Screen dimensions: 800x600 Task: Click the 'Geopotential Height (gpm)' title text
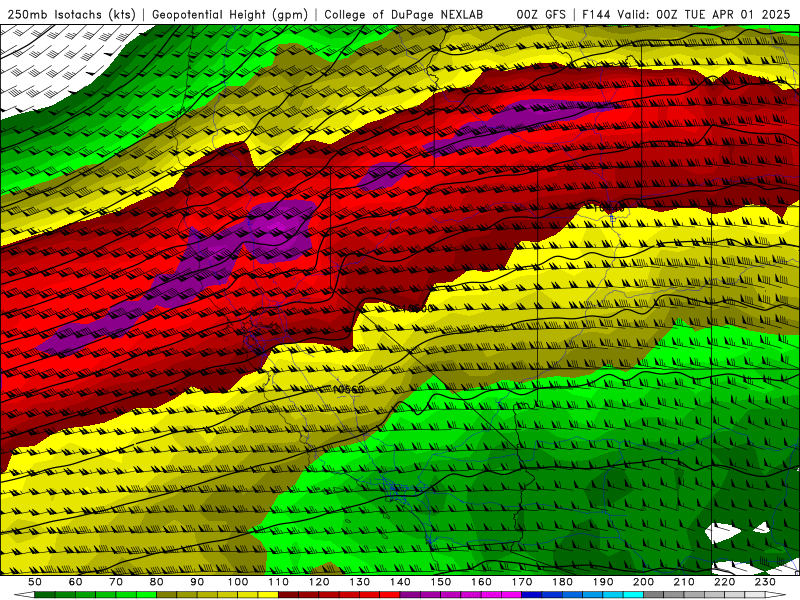(x=230, y=15)
